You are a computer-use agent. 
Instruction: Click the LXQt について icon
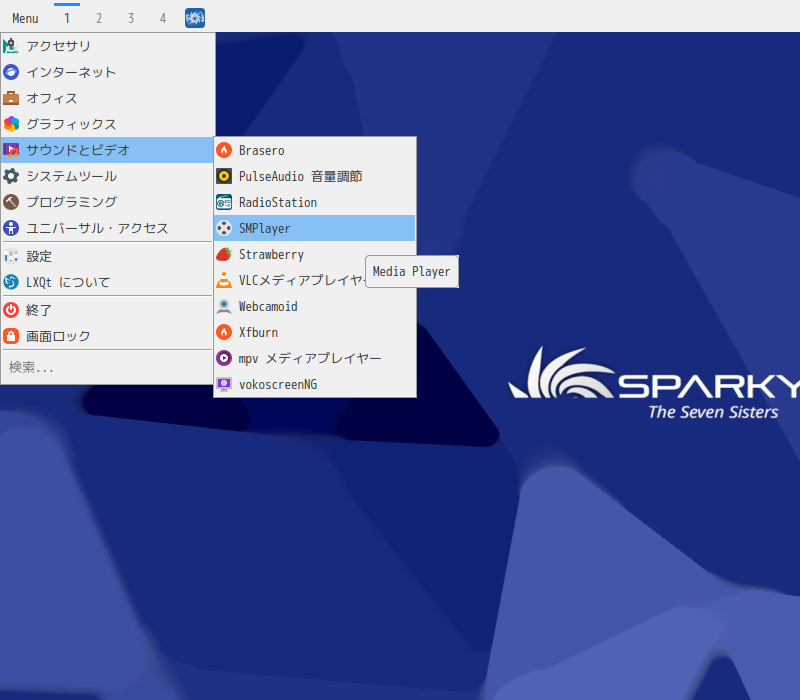pyautogui.click(x=11, y=282)
